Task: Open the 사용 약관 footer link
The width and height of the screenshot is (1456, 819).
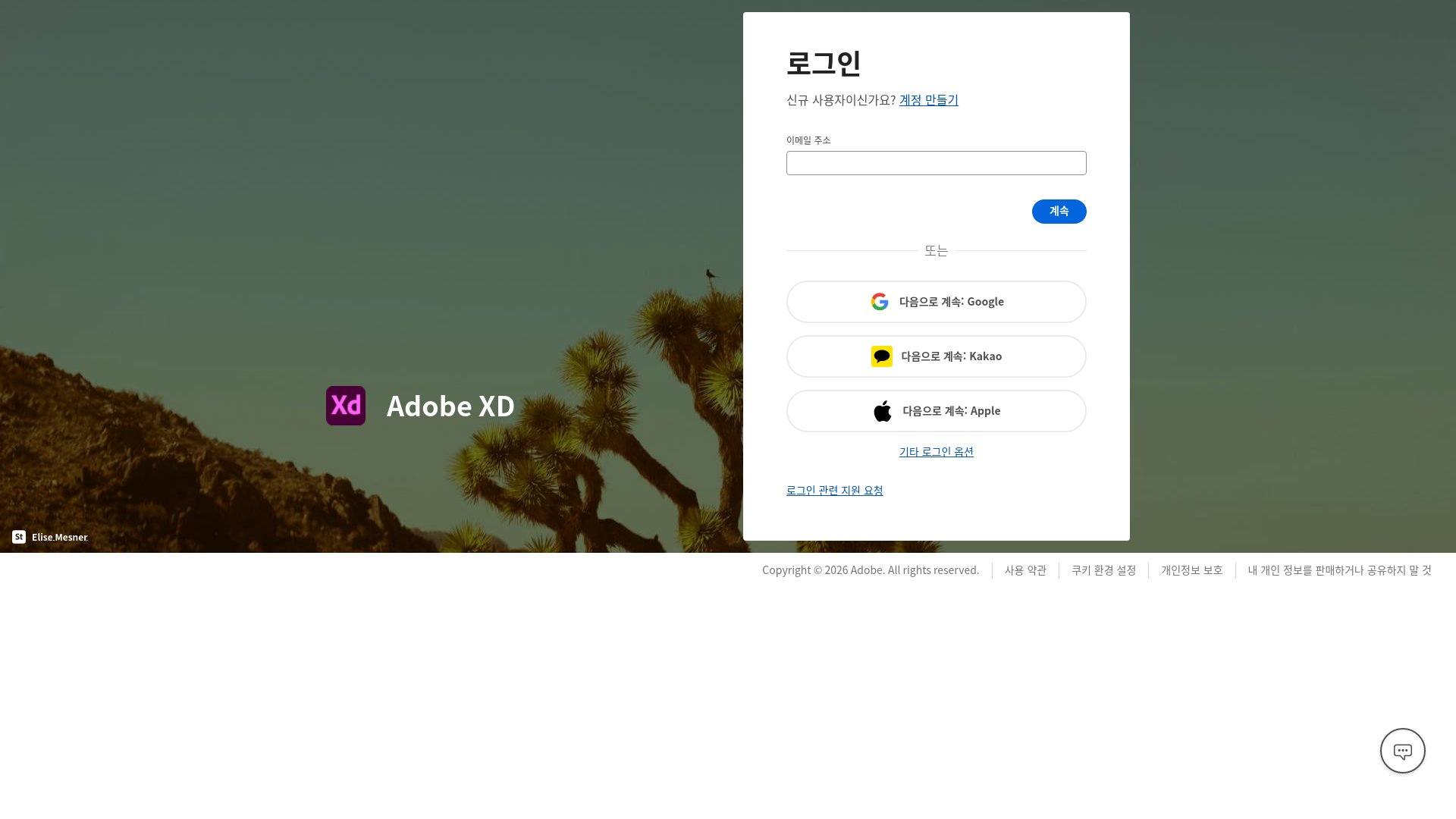Action: click(1025, 570)
